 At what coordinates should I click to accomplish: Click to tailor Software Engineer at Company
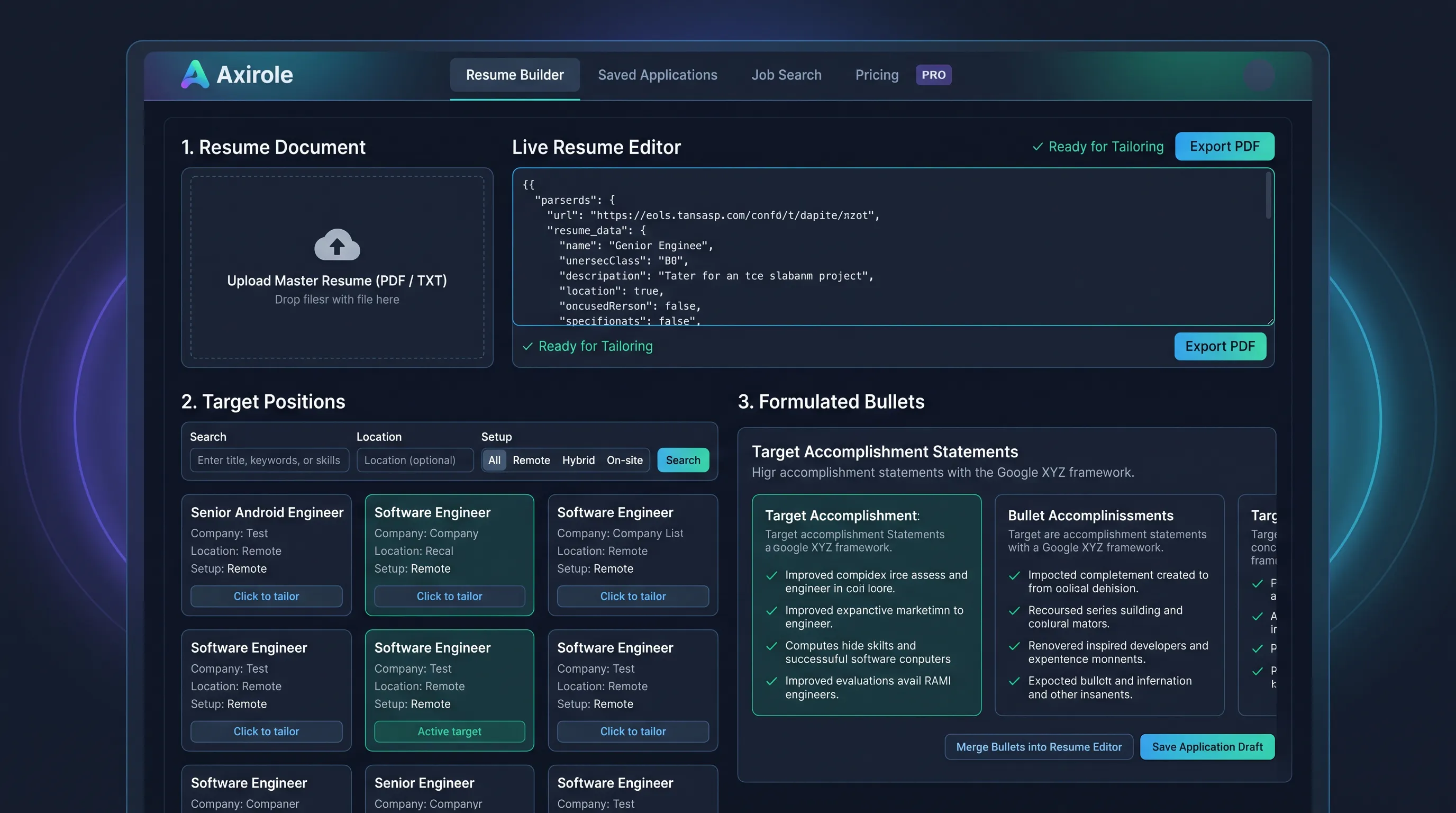(x=449, y=596)
